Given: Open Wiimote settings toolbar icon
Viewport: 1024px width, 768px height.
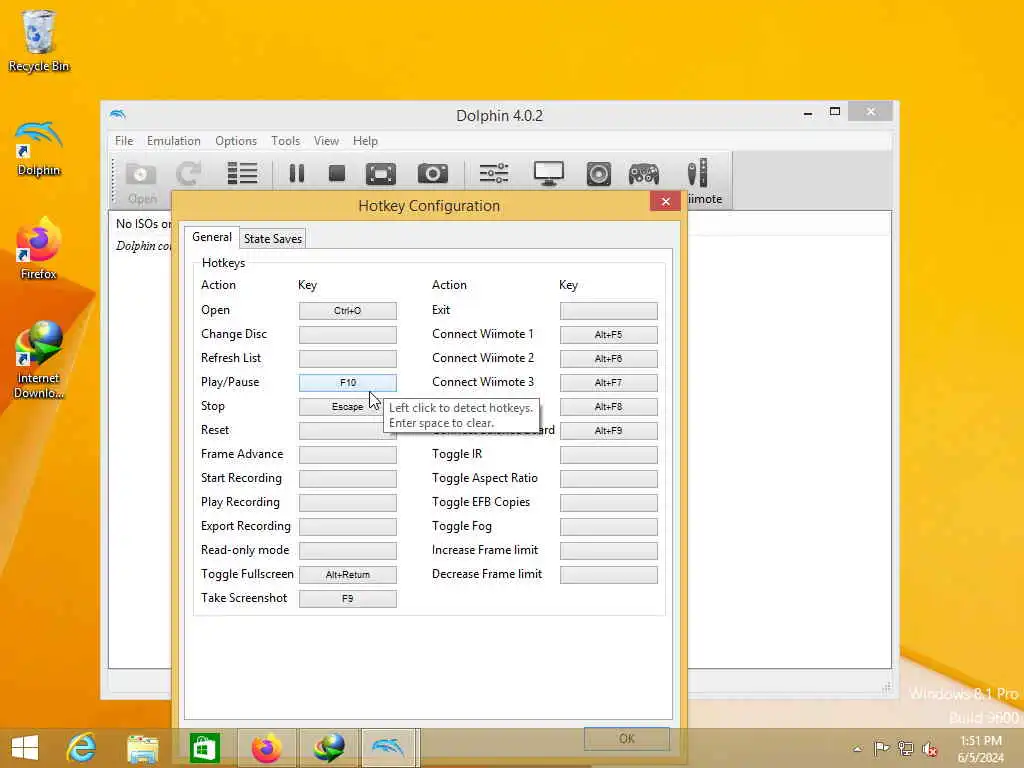Looking at the screenshot, I should [x=697, y=173].
